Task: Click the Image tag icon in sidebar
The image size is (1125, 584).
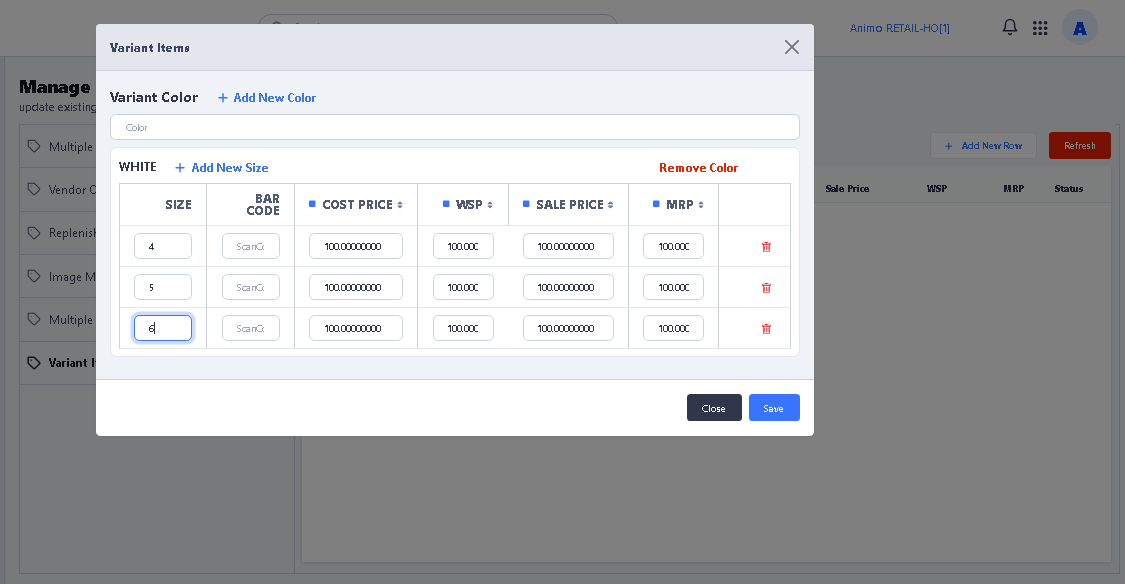Action: click(34, 276)
